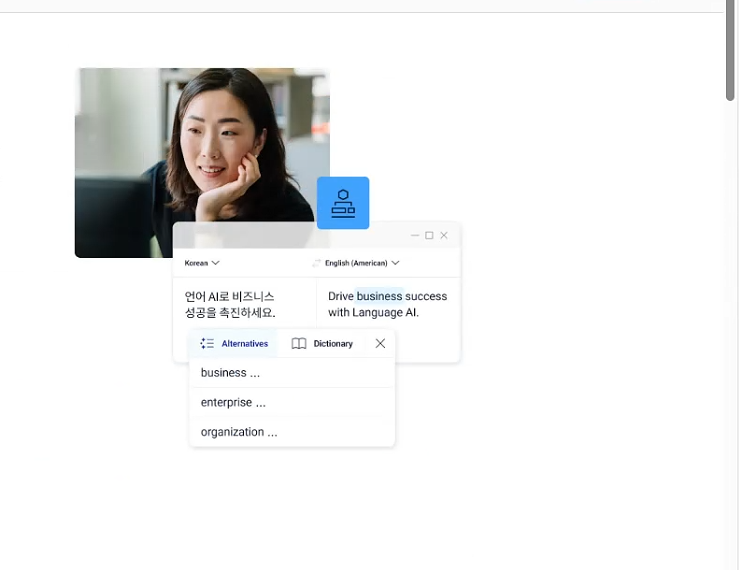Click the blue glossary icon tile
739x570 pixels.
343,203
